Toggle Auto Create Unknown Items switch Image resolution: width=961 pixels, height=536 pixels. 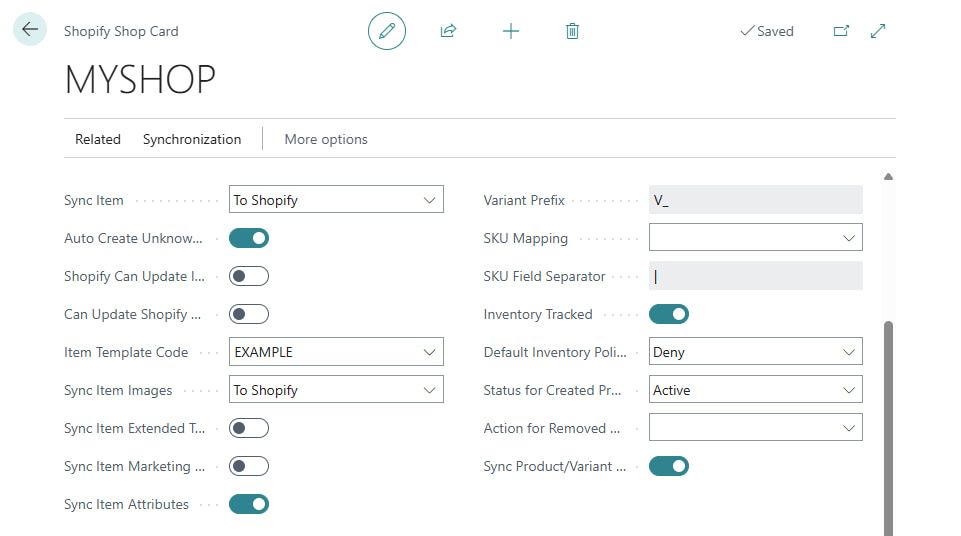[249, 238]
